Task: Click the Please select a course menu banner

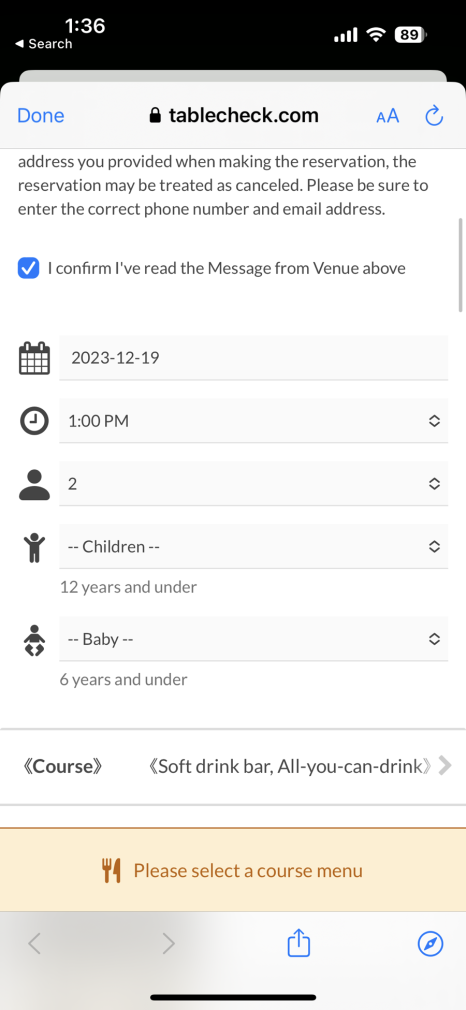Action: point(233,870)
